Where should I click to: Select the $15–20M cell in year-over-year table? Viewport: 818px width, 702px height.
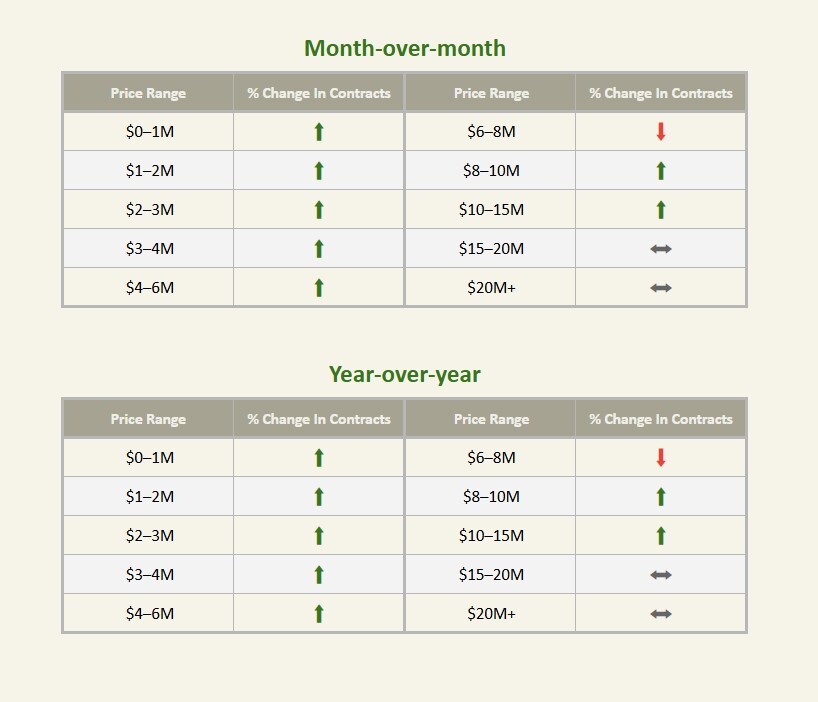point(491,575)
